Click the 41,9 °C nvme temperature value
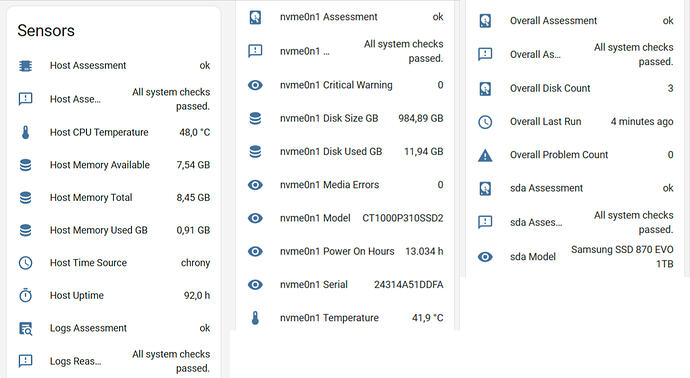690x378 pixels. 428,318
